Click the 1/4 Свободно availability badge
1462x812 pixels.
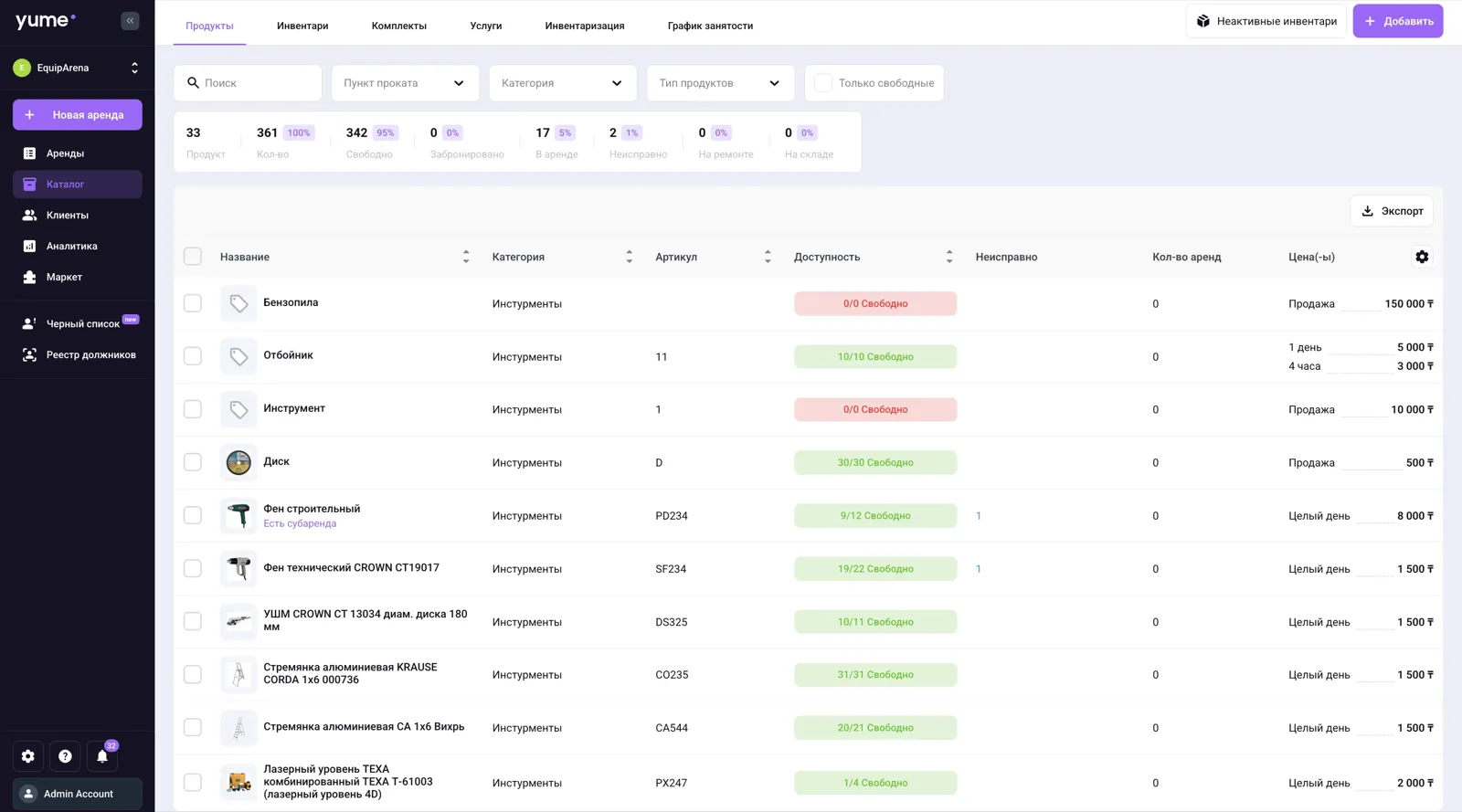[x=875, y=783]
